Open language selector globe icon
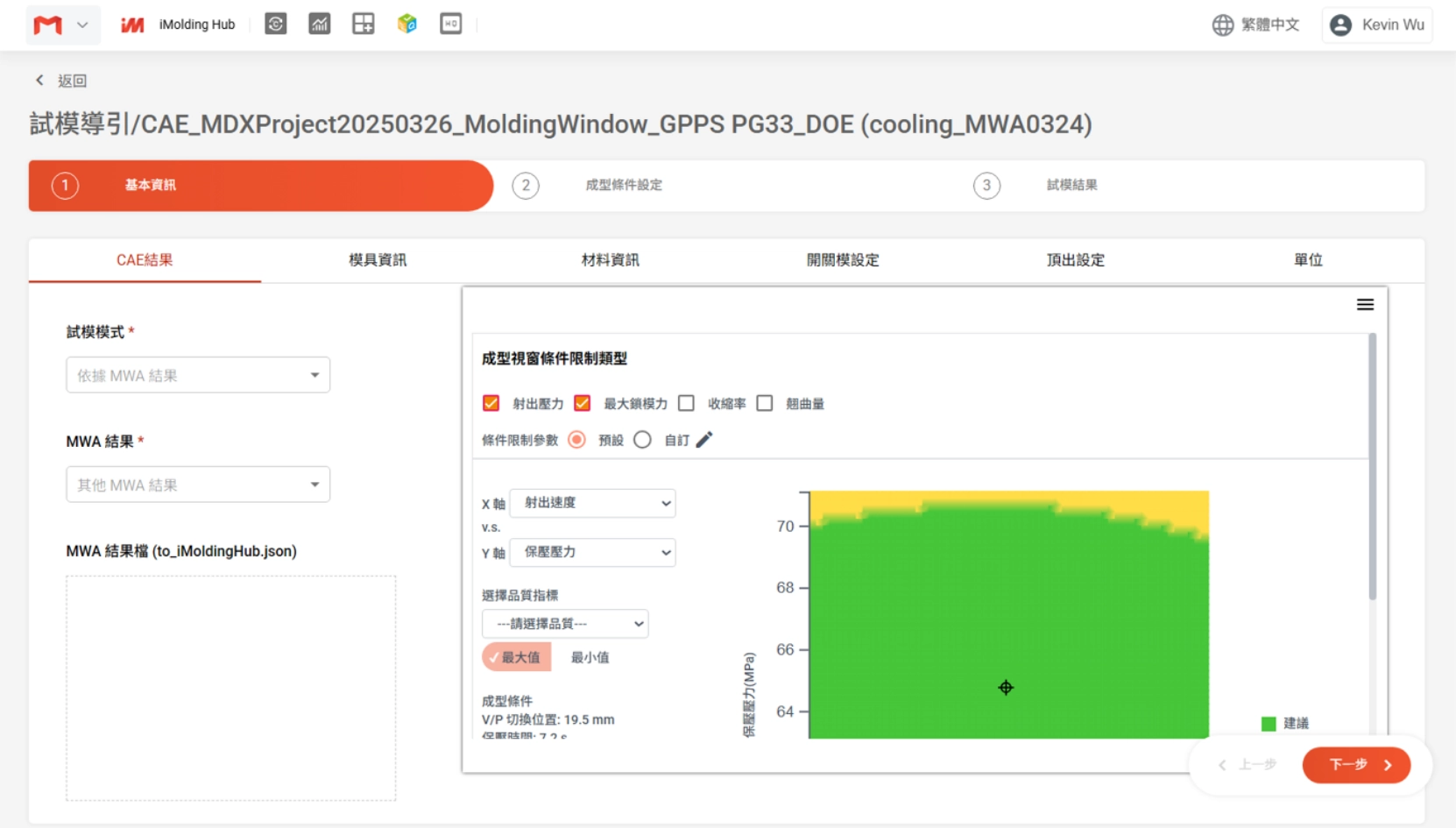The width and height of the screenshot is (1456, 828). pos(1222,25)
